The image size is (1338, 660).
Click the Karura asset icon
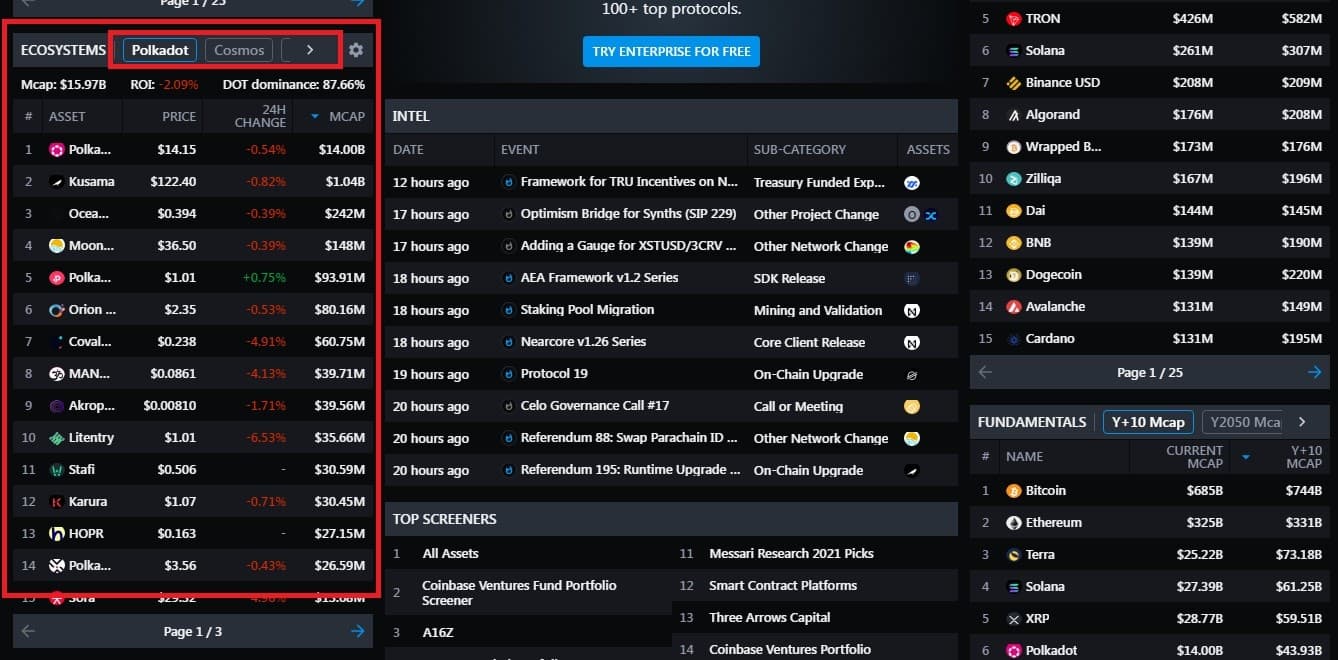click(x=57, y=502)
